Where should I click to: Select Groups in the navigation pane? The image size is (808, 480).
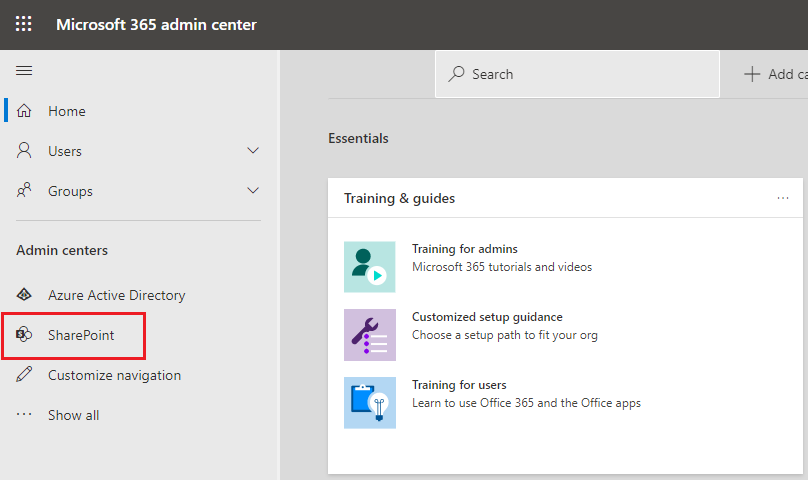tap(70, 191)
